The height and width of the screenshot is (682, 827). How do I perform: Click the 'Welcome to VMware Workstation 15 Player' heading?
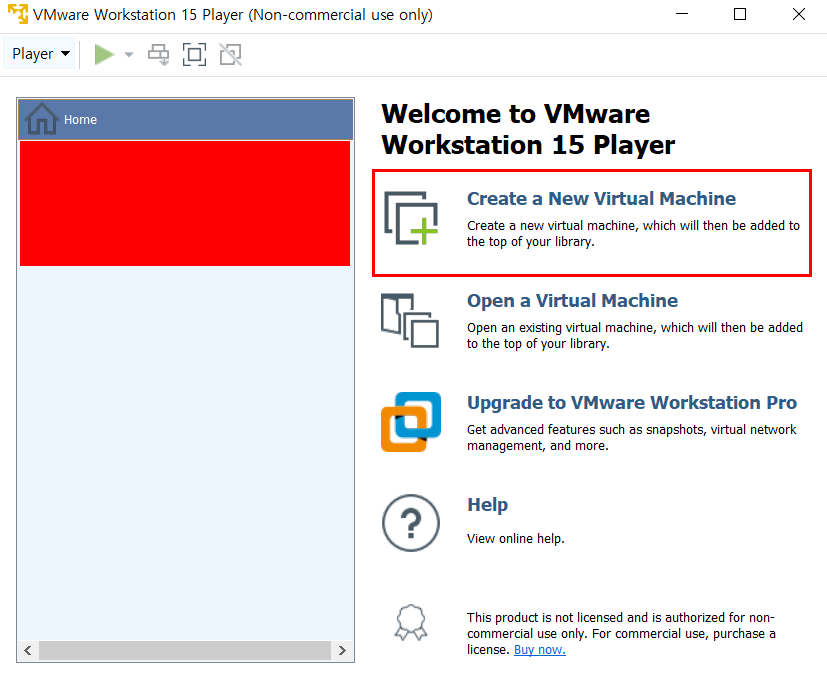click(x=528, y=129)
